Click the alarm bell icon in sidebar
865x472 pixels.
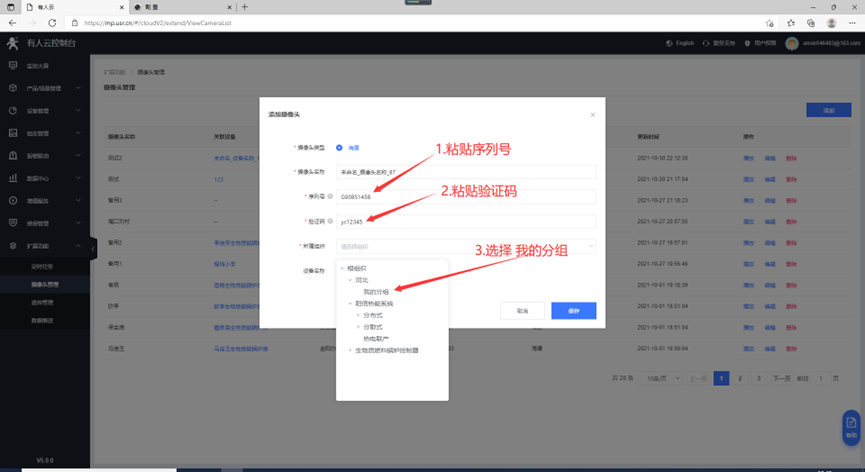coord(13,155)
